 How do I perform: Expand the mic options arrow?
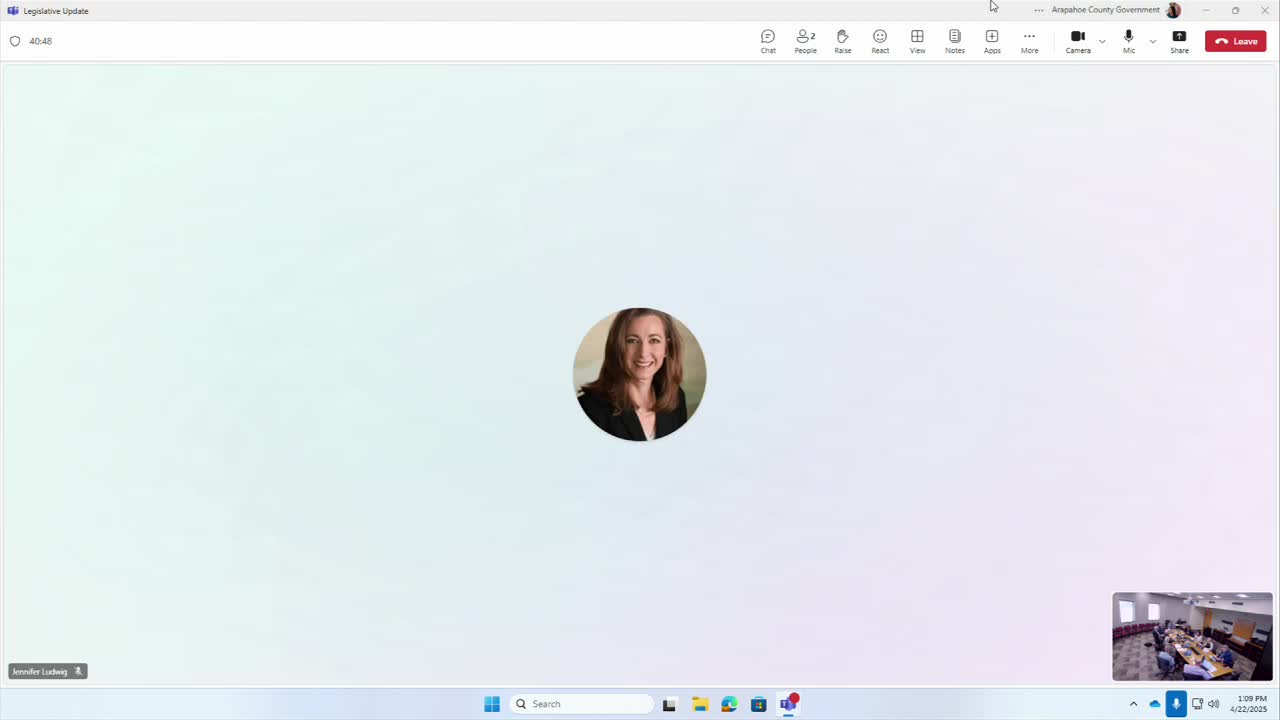click(1152, 41)
